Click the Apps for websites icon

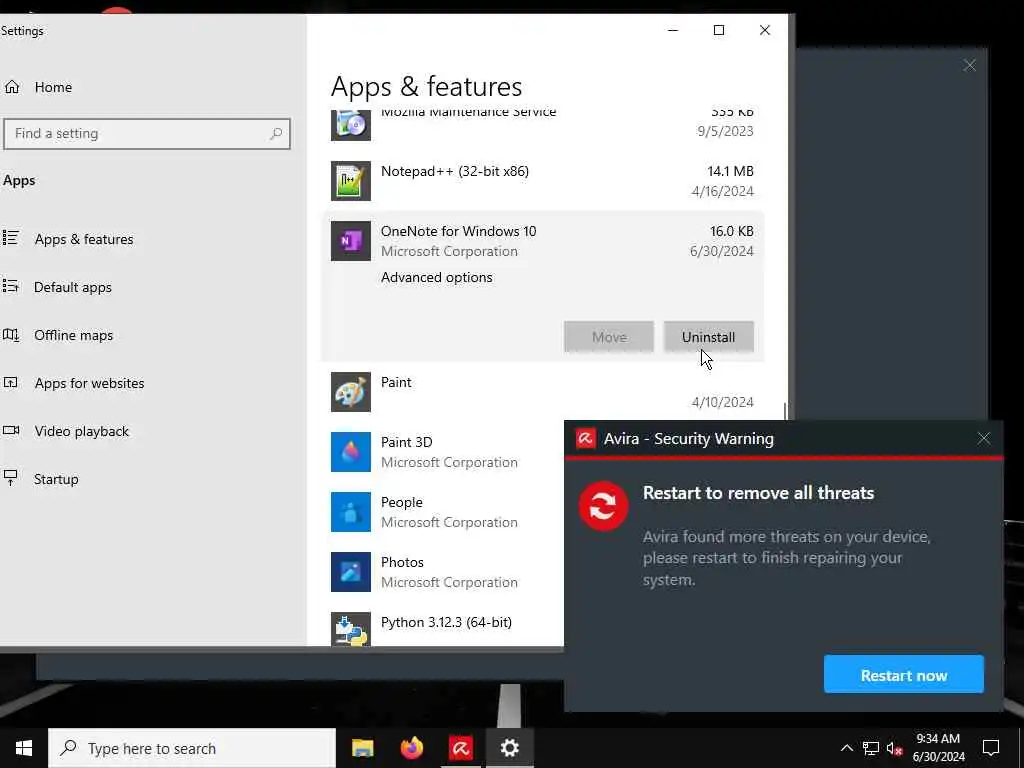(x=10, y=383)
